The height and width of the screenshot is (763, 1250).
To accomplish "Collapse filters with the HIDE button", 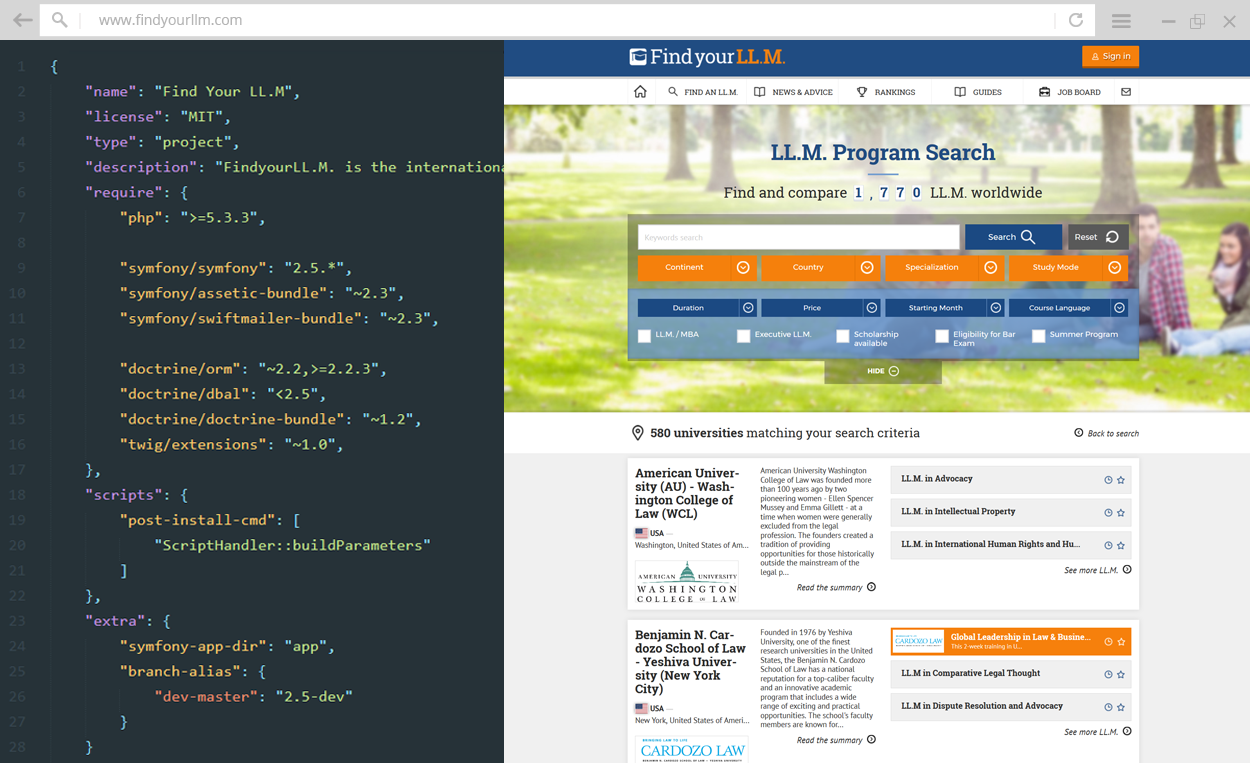I will click(883, 371).
